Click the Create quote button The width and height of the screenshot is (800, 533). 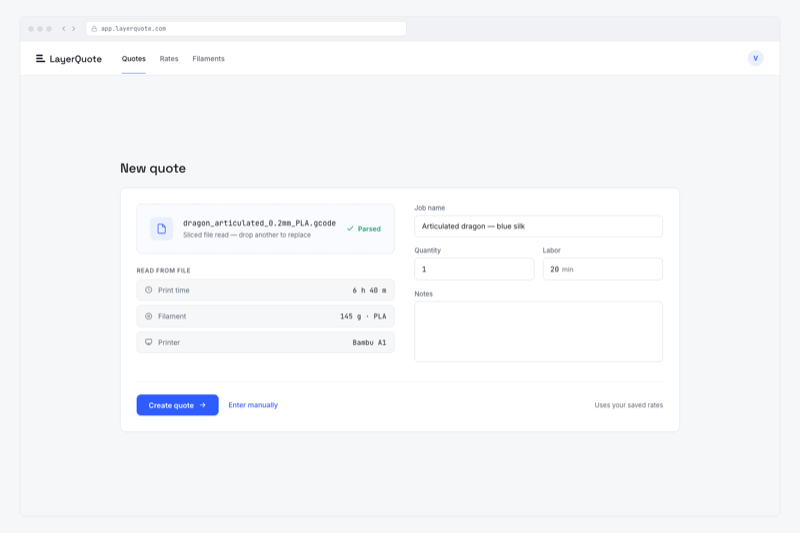pos(178,405)
